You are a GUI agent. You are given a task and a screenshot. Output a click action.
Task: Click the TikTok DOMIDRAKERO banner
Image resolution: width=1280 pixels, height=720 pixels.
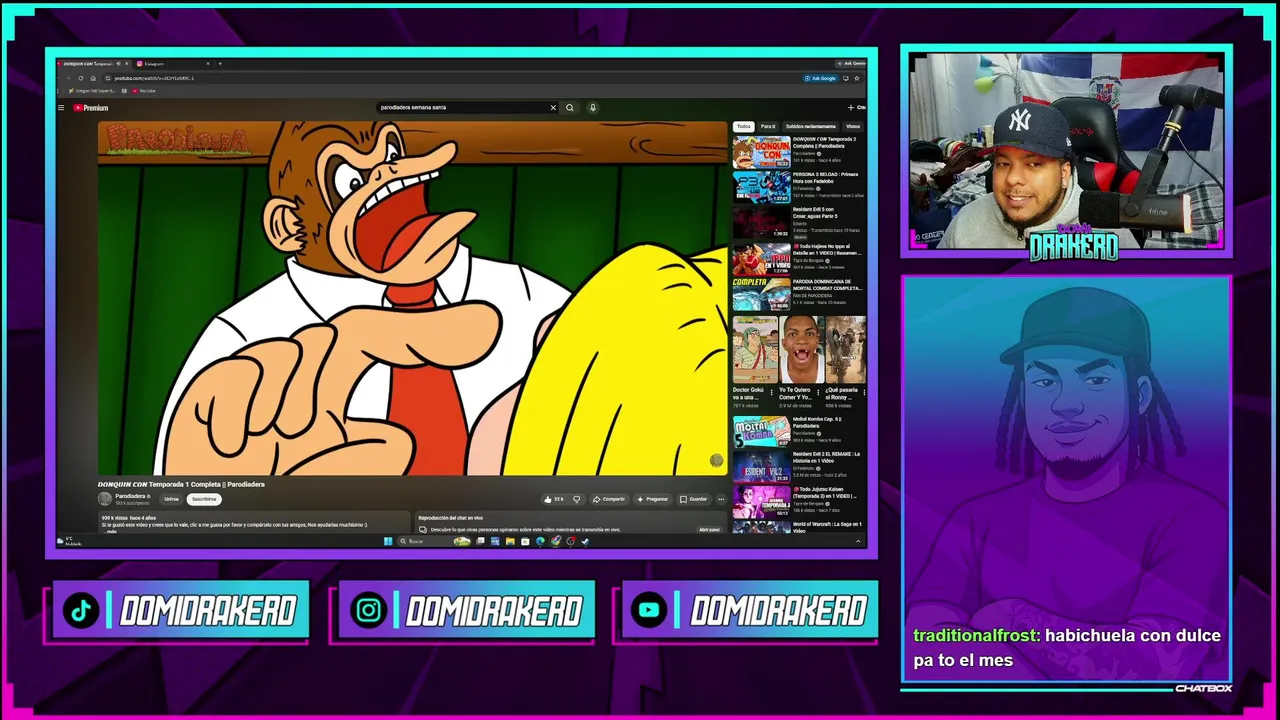pos(180,610)
